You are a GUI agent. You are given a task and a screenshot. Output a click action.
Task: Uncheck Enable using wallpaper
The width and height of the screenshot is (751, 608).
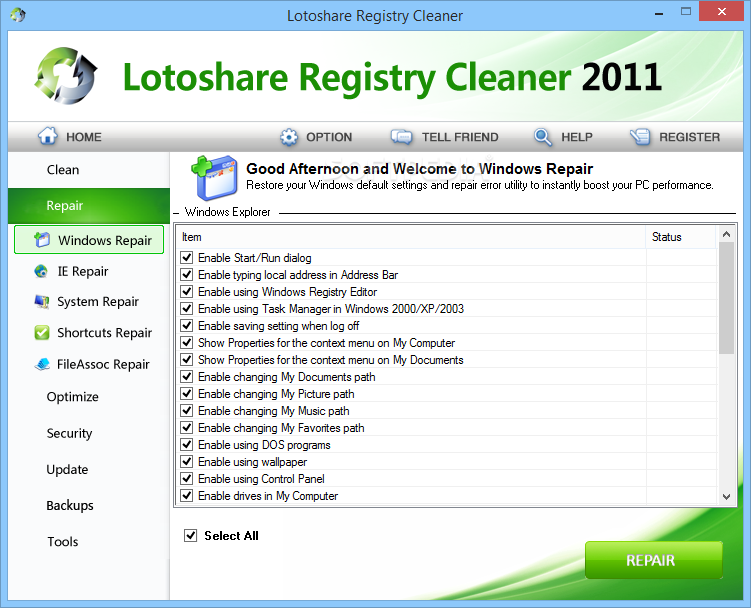coord(187,462)
